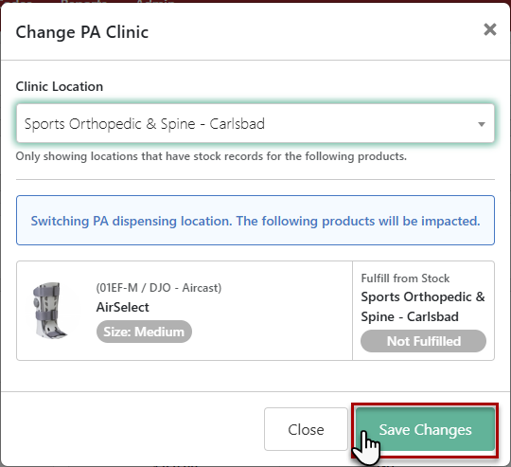Click the helper text about stock records
This screenshot has width=511, height=467.
click(x=211, y=156)
